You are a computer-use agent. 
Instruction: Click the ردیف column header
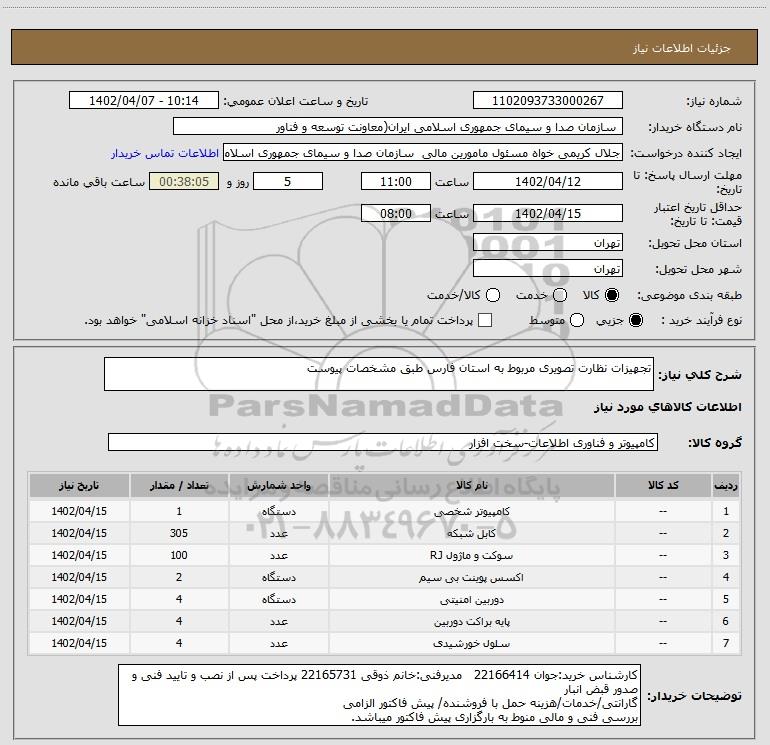(726, 485)
